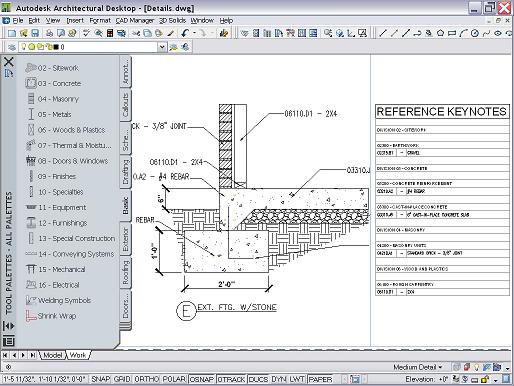Select the Circle drawing tool
Viewport: 514px width, 386px height.
(x=475, y=33)
